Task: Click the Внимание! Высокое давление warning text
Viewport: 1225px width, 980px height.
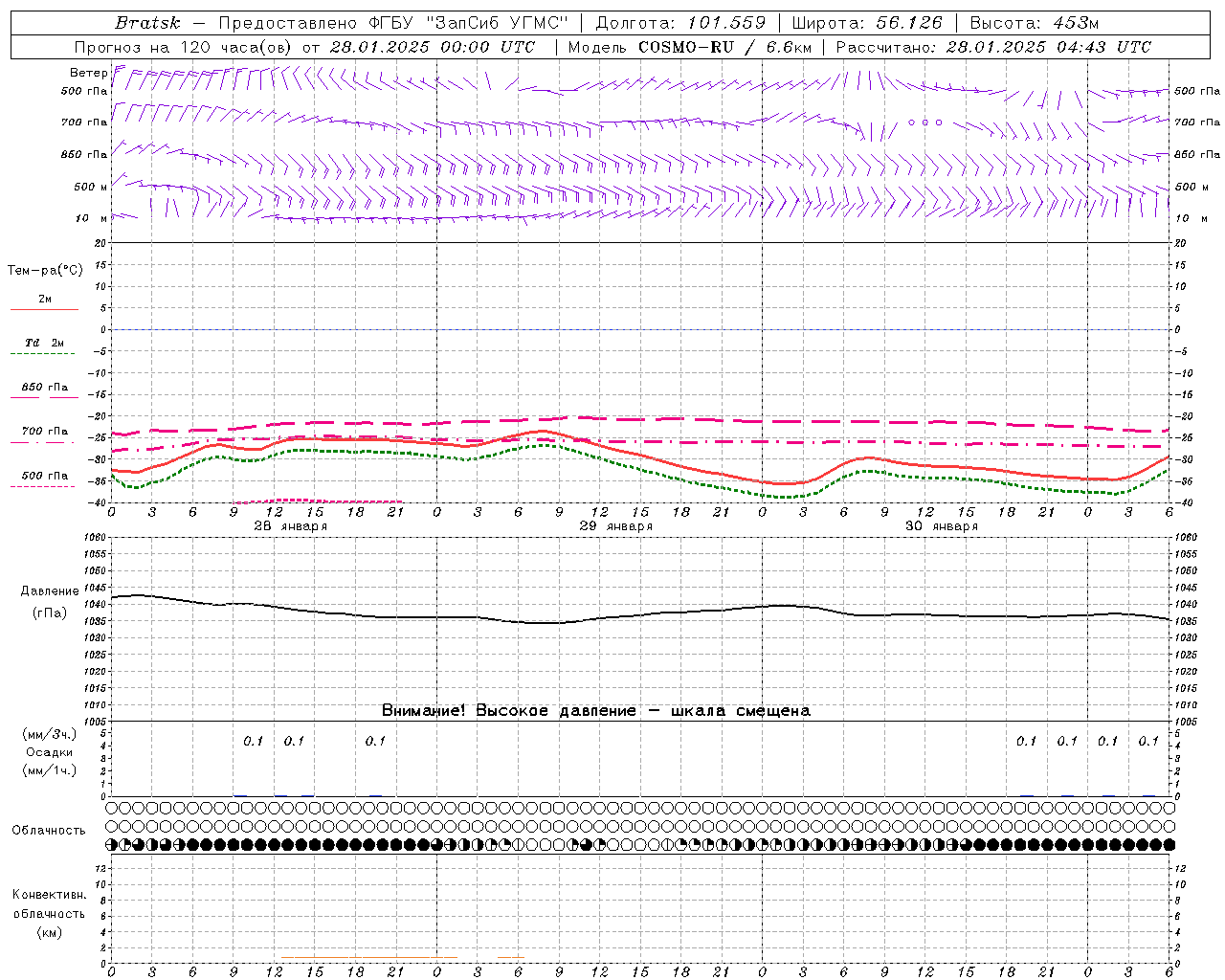Action: 595,711
